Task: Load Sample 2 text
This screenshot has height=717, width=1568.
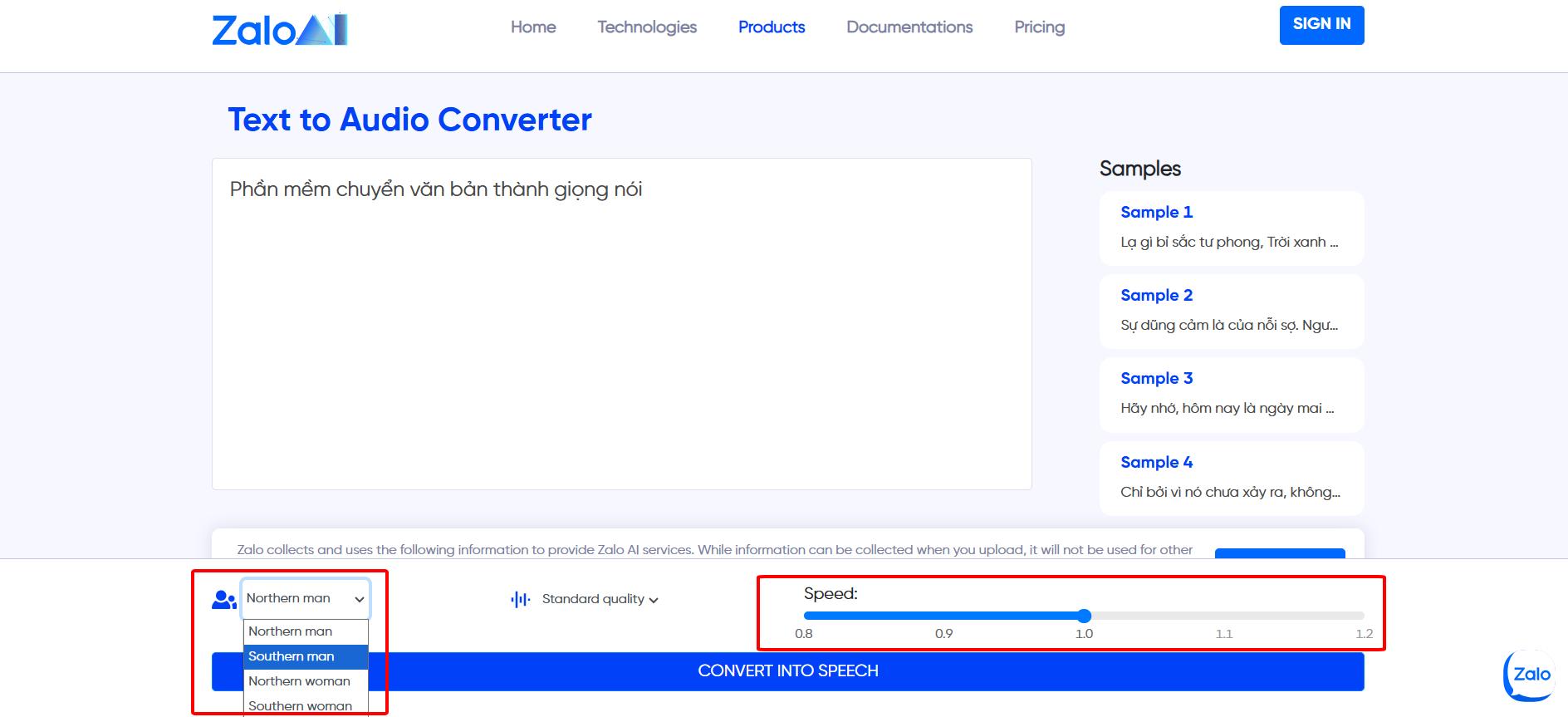Action: click(x=1232, y=311)
